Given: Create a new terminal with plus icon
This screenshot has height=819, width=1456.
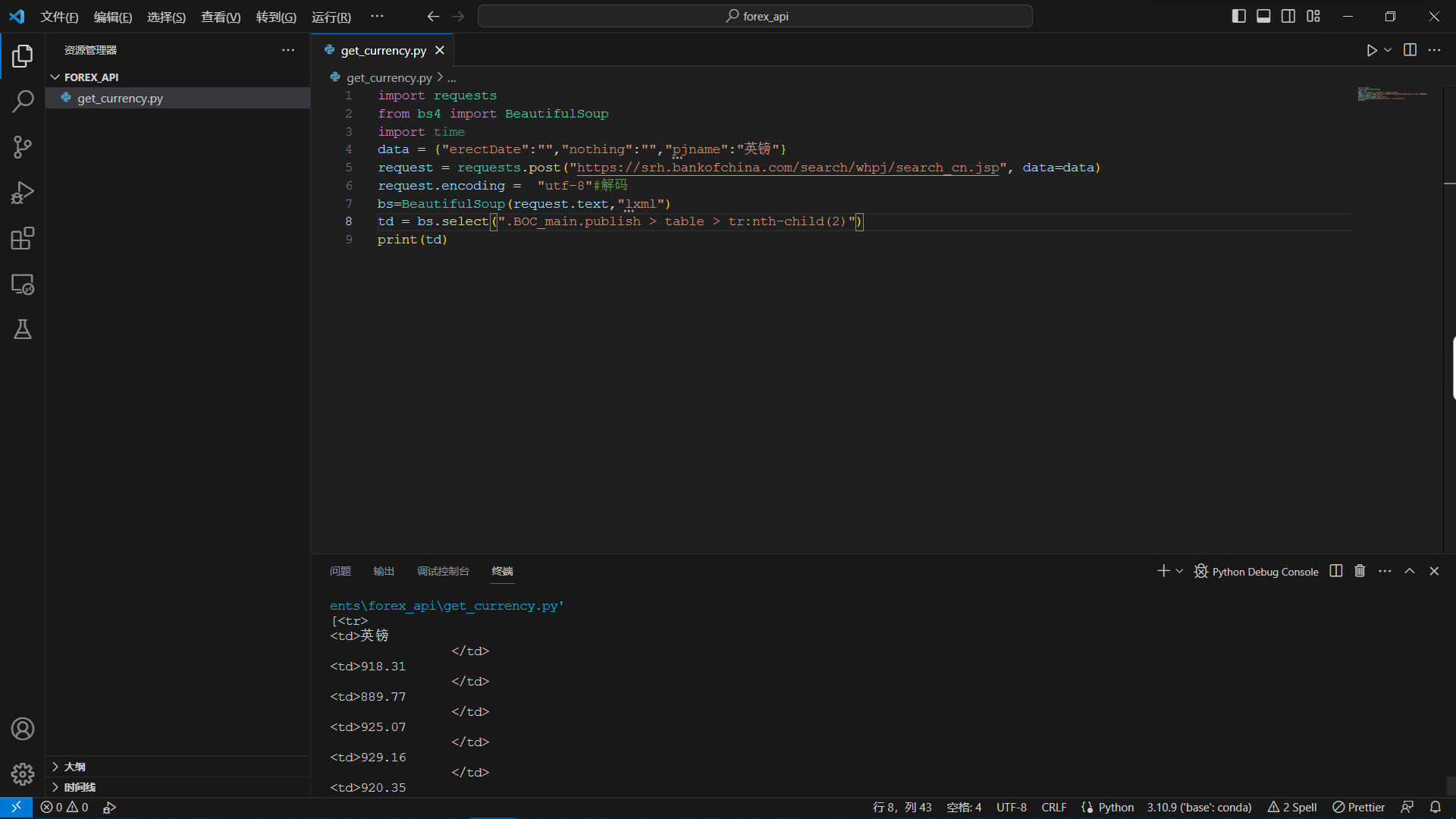Looking at the screenshot, I should click(x=1163, y=571).
